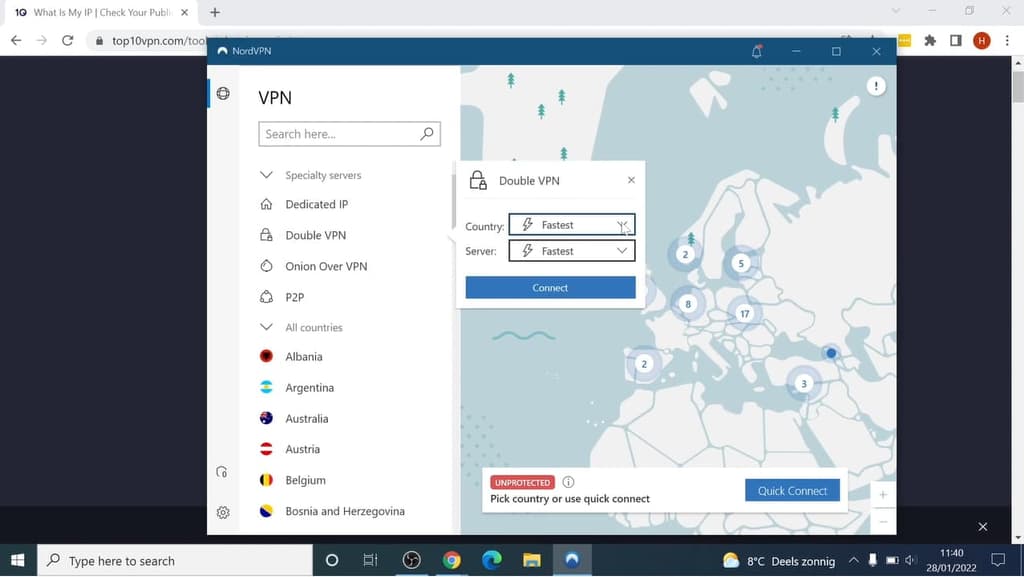1024x577 pixels.
Task: Open the shield icon in NordVPN sidebar
Action: click(222, 472)
